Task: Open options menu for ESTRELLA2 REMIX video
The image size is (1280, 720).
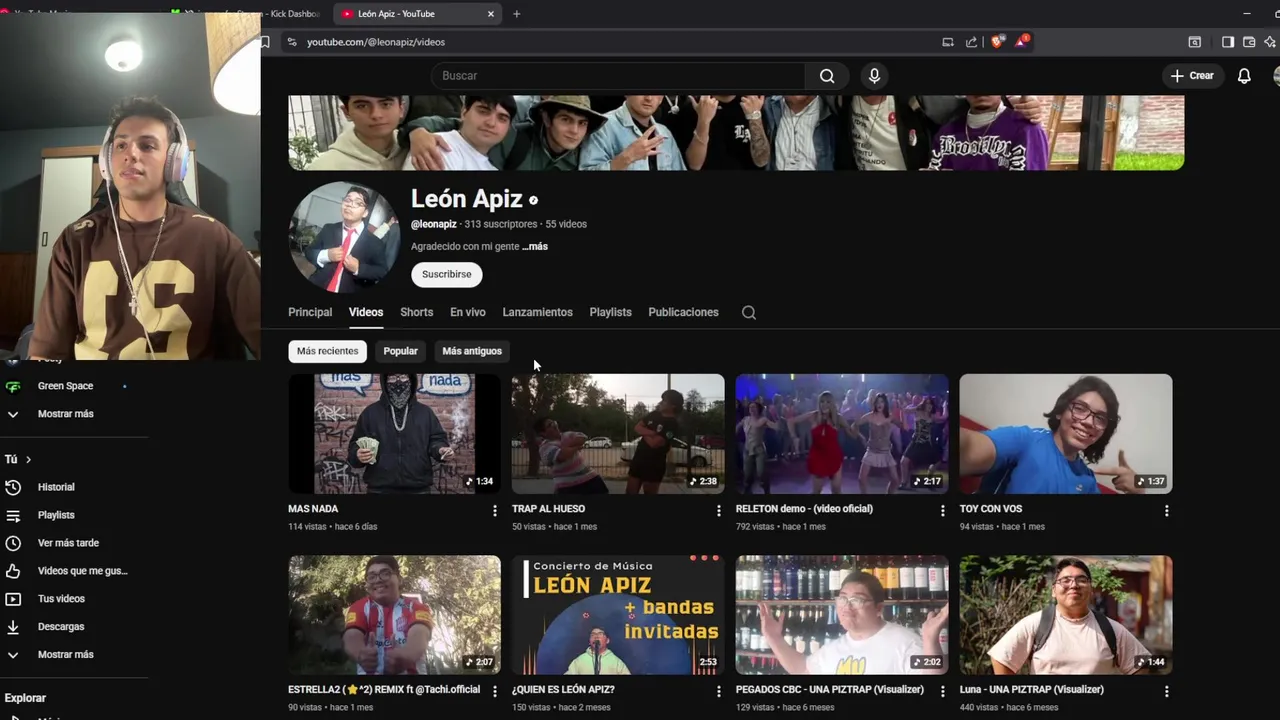Action: 494,691
